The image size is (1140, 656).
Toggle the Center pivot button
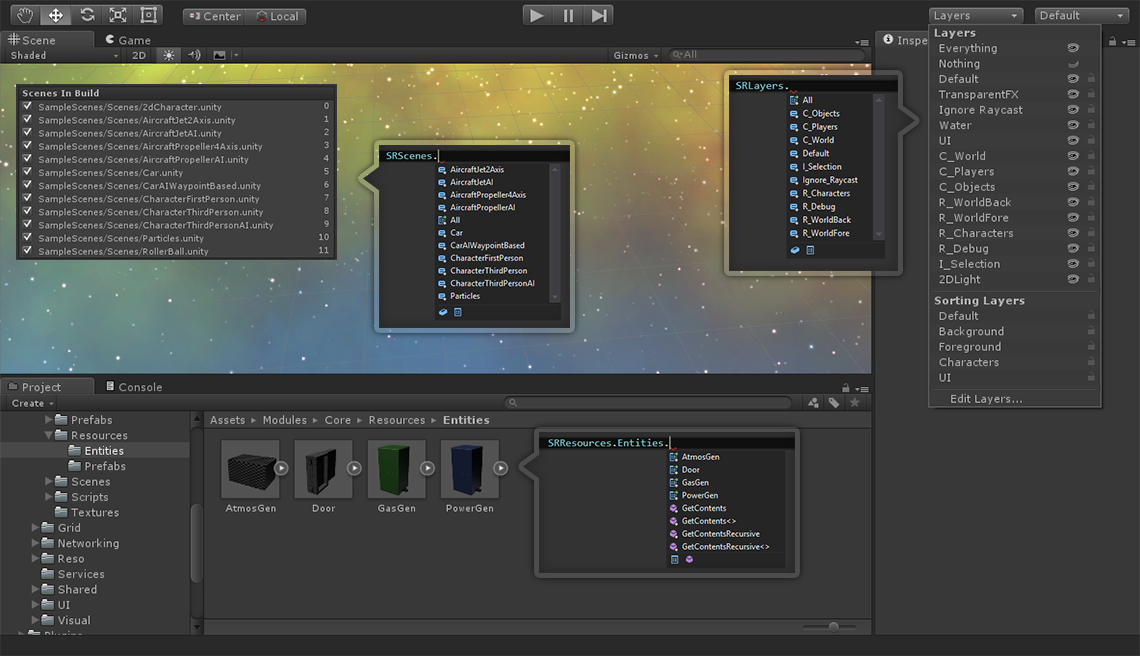pyautogui.click(x=214, y=16)
